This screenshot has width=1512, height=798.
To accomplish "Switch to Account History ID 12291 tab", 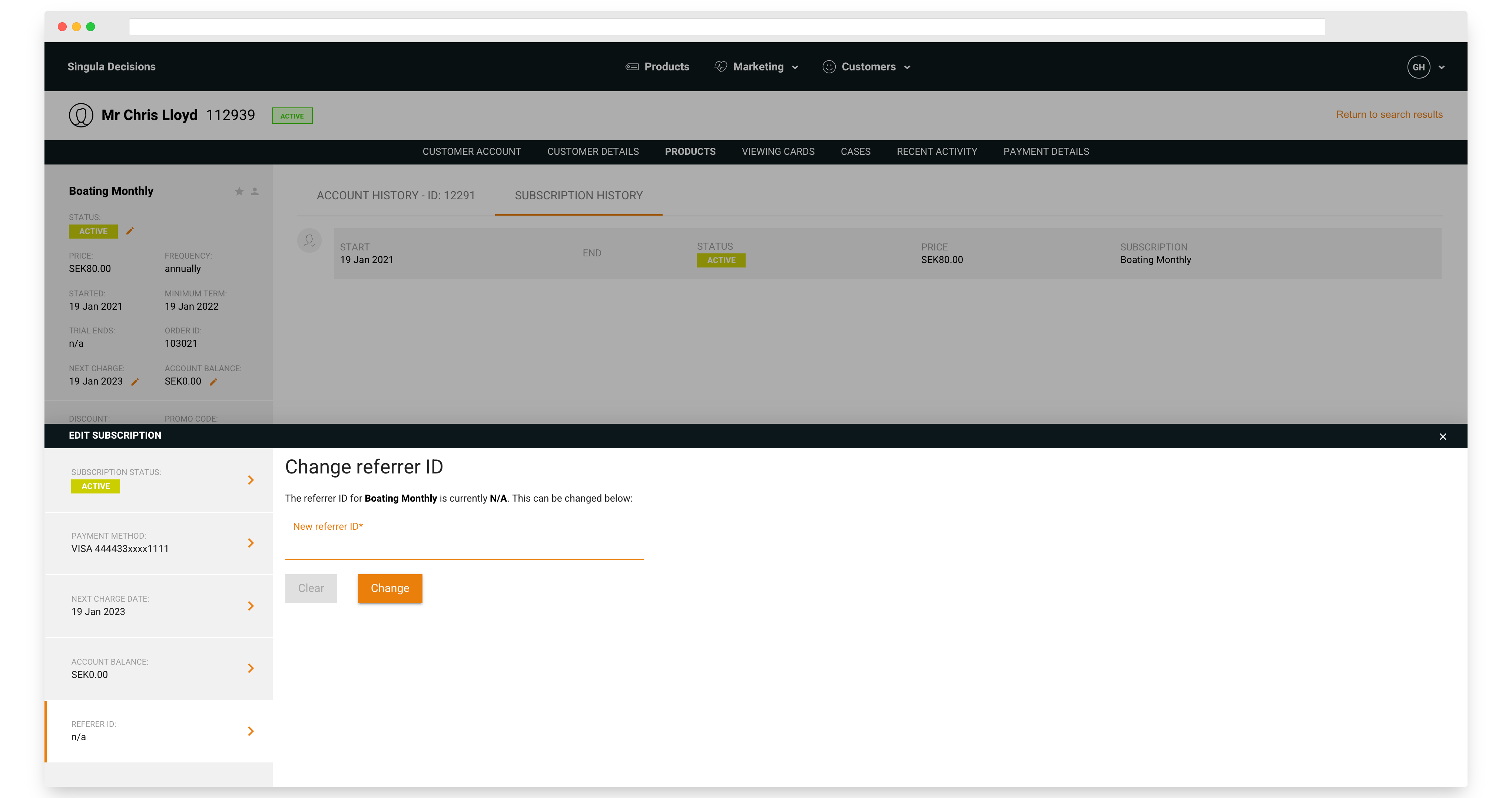I will pyautogui.click(x=396, y=195).
